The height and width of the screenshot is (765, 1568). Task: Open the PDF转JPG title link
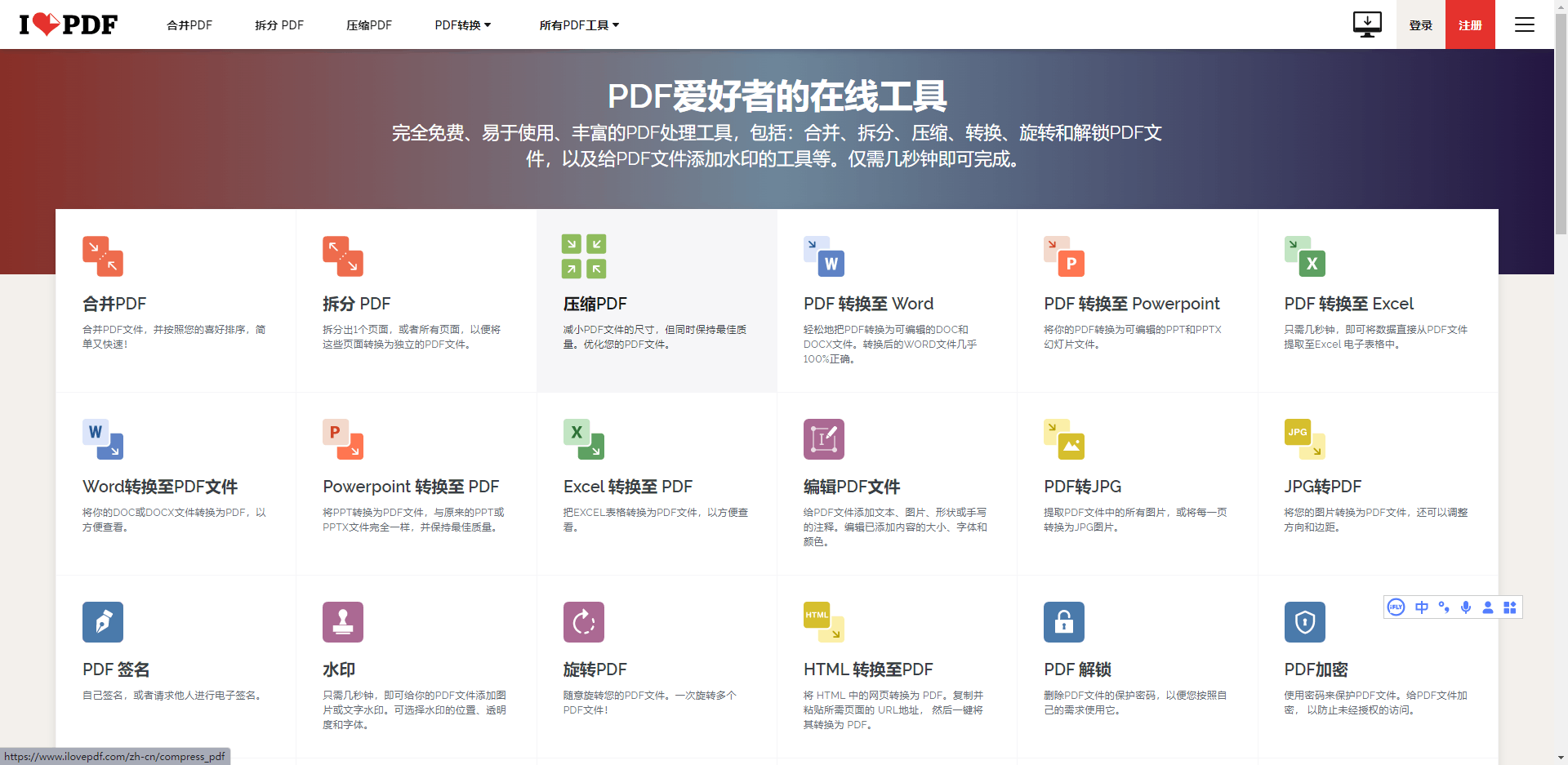(1083, 487)
